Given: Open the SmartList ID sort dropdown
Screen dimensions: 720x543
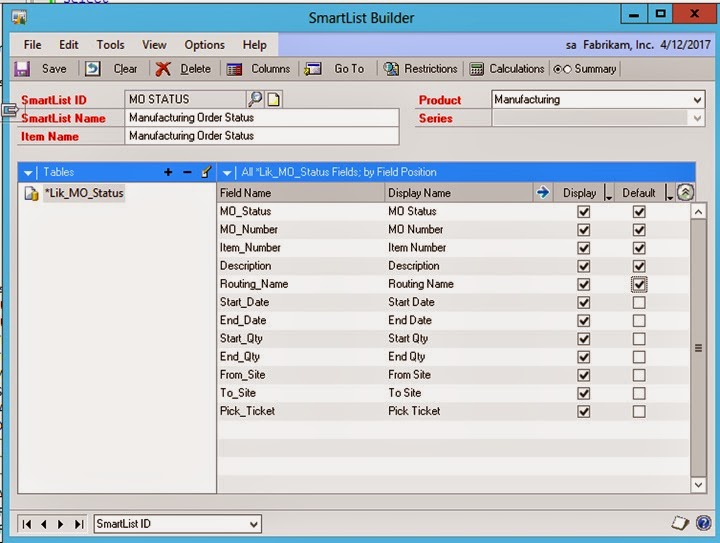Looking at the screenshot, I should point(253,524).
